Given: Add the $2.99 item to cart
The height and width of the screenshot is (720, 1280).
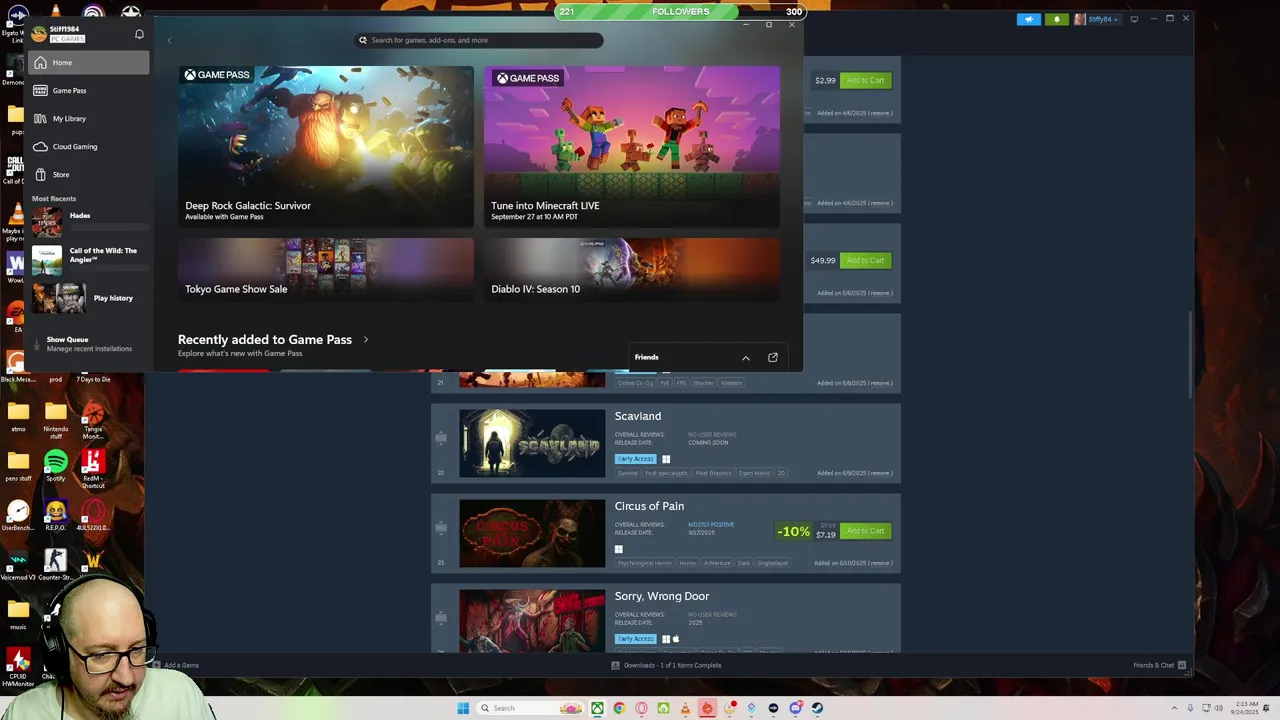Looking at the screenshot, I should tap(865, 80).
